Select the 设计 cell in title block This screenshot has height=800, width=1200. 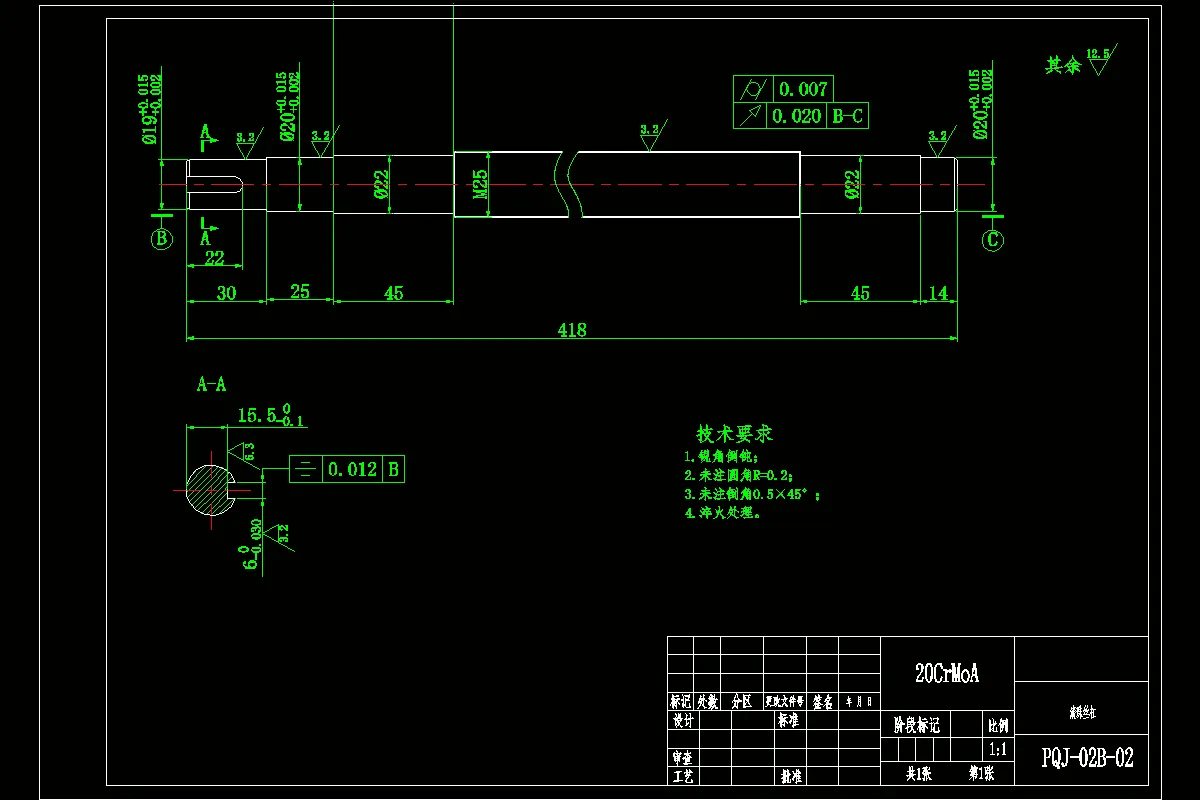(681, 720)
